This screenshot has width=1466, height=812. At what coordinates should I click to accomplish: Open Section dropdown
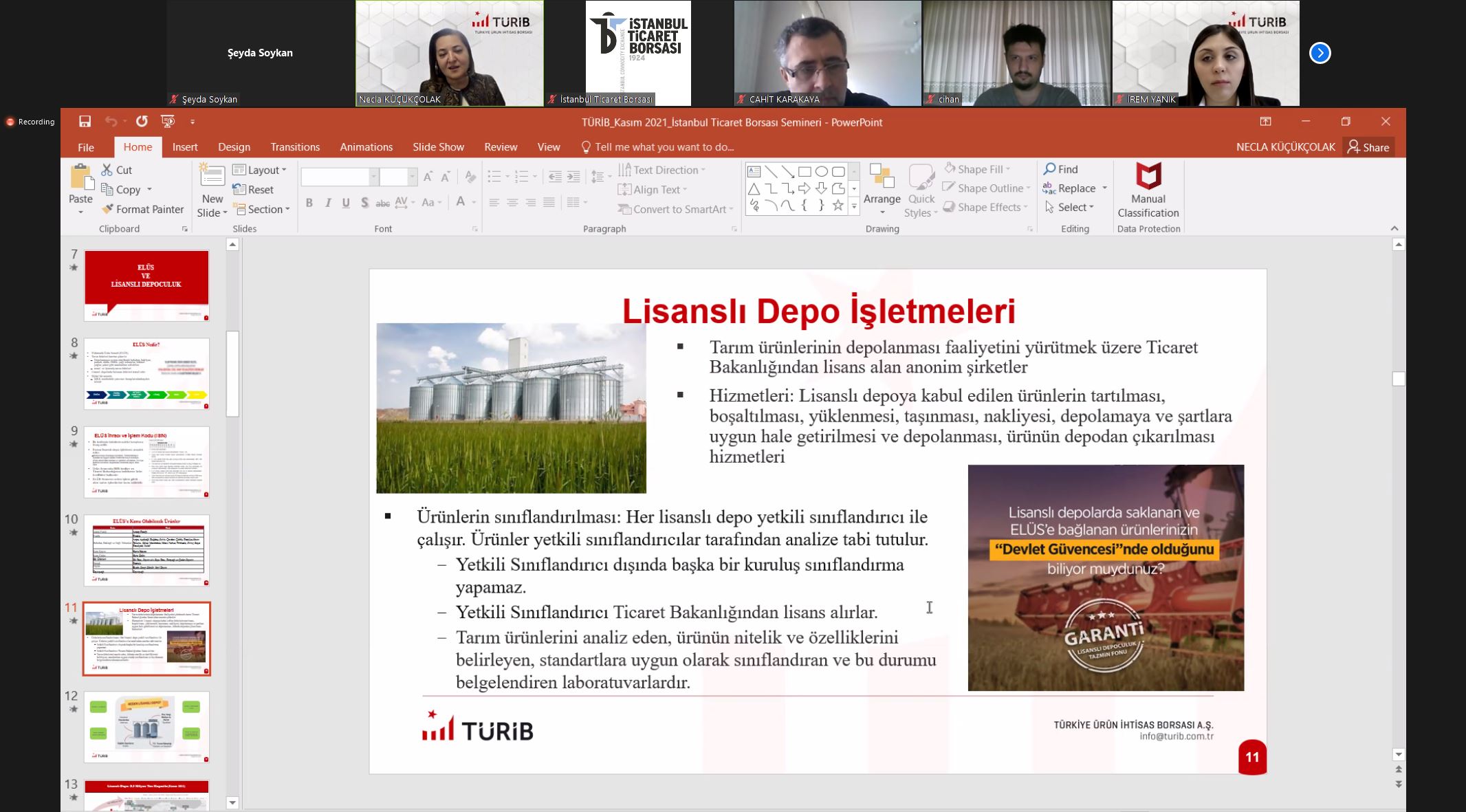pos(261,209)
